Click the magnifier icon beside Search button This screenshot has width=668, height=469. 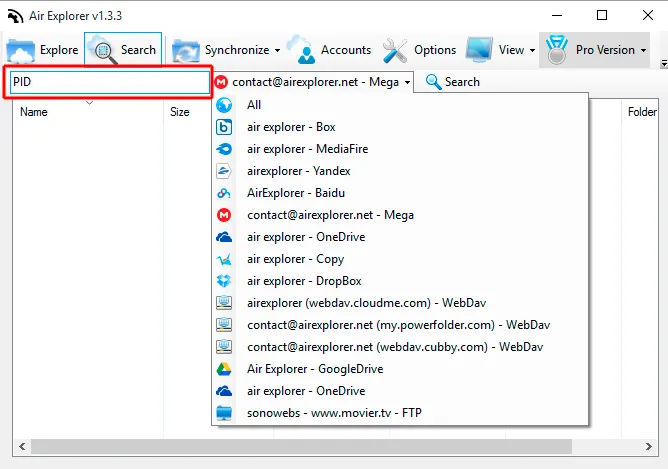[433, 82]
